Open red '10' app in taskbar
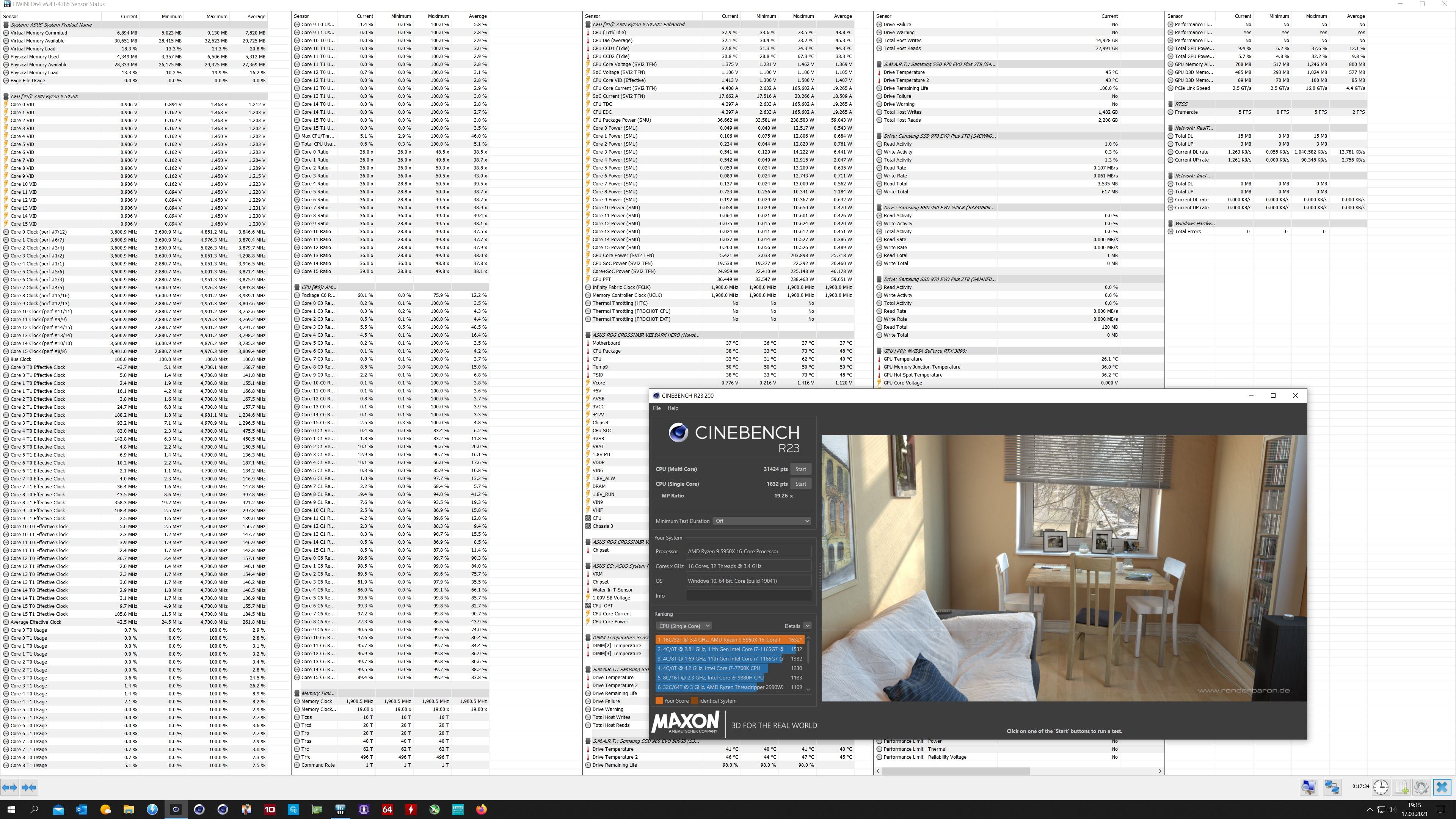This screenshot has height=819, width=1456. coord(270,810)
